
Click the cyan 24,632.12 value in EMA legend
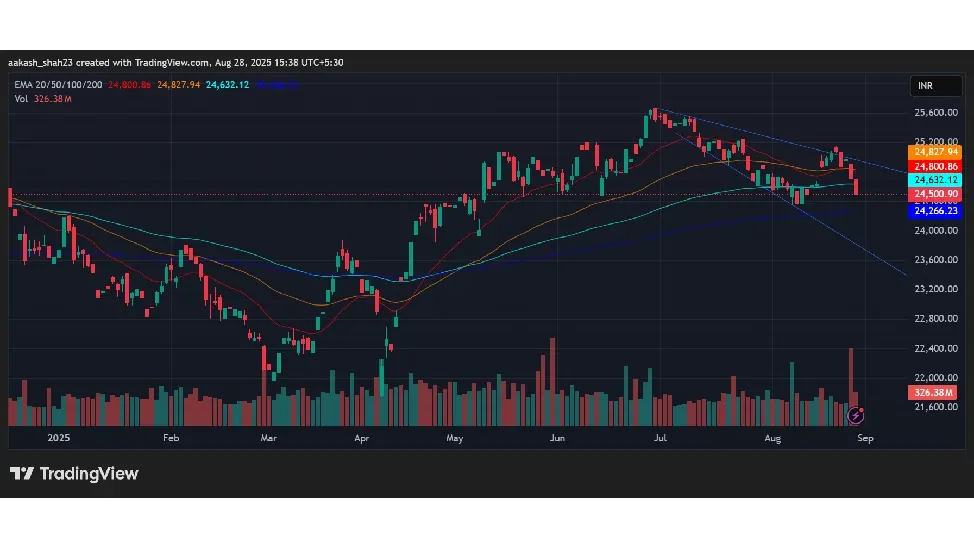tap(227, 84)
